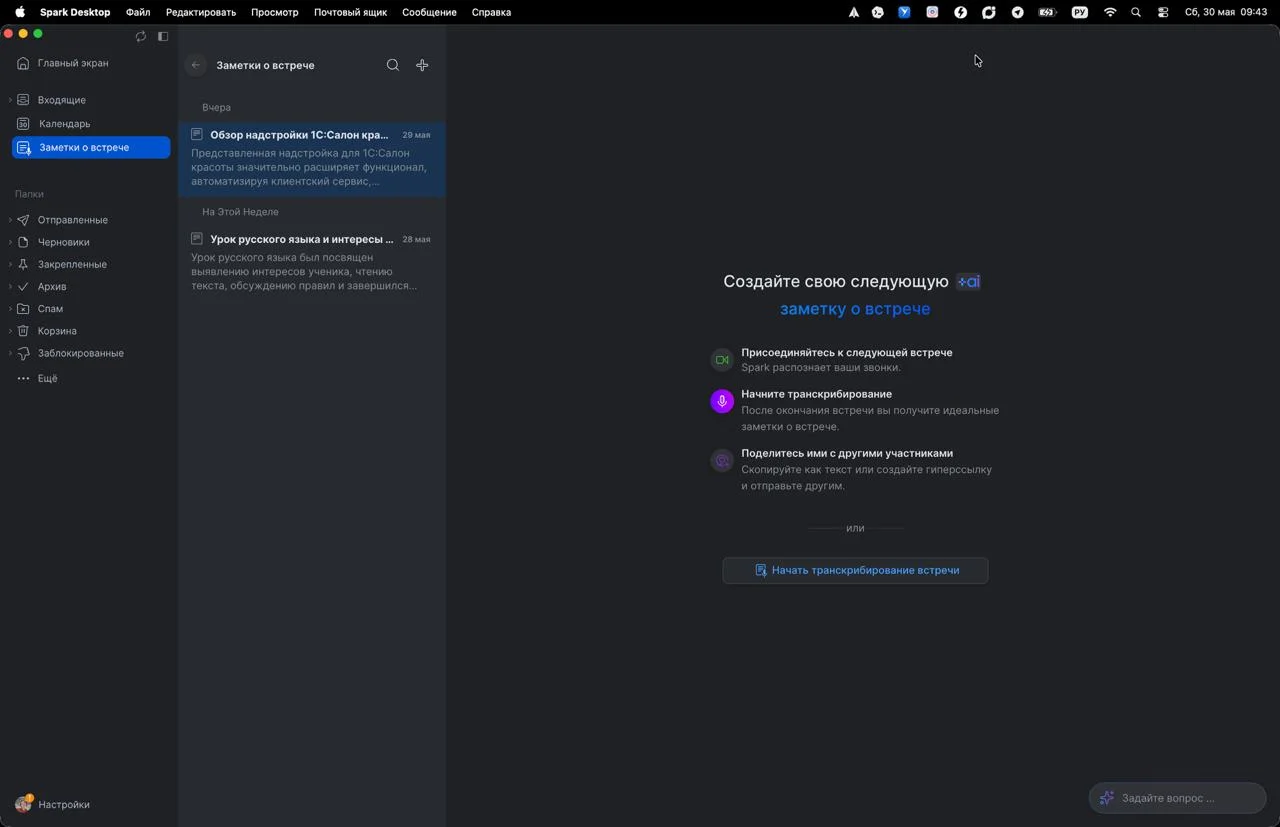Expand the Спам folder chevron
This screenshot has width=1280, height=827.
click(10, 309)
